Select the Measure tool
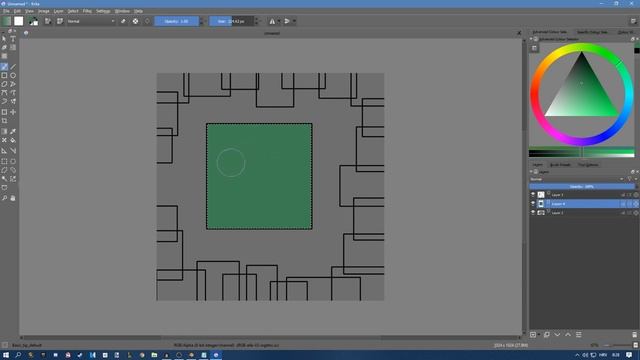The height and width of the screenshot is (360, 640). (x=13, y=151)
